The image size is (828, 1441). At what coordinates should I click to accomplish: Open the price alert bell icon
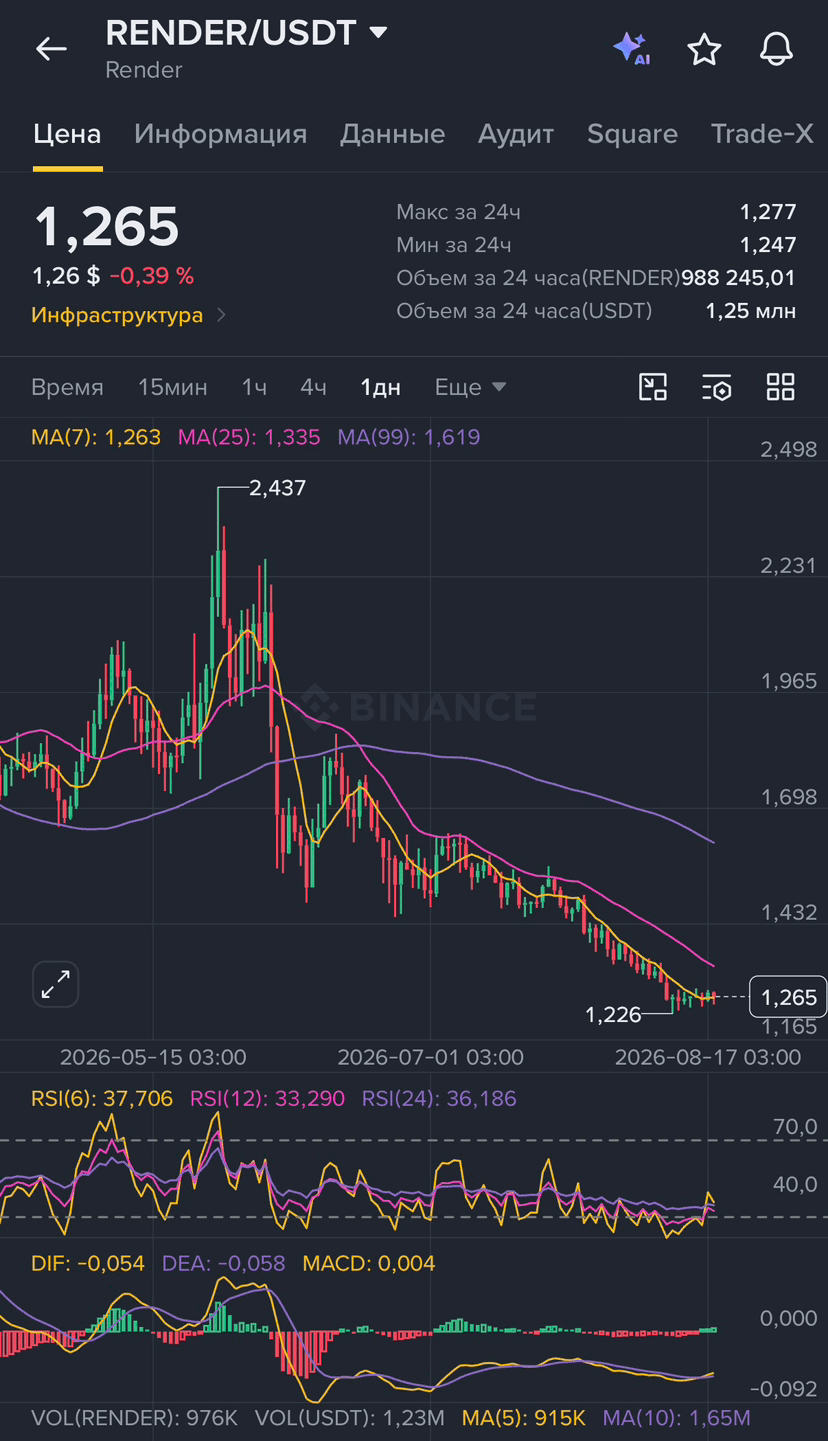pyautogui.click(x=776, y=49)
